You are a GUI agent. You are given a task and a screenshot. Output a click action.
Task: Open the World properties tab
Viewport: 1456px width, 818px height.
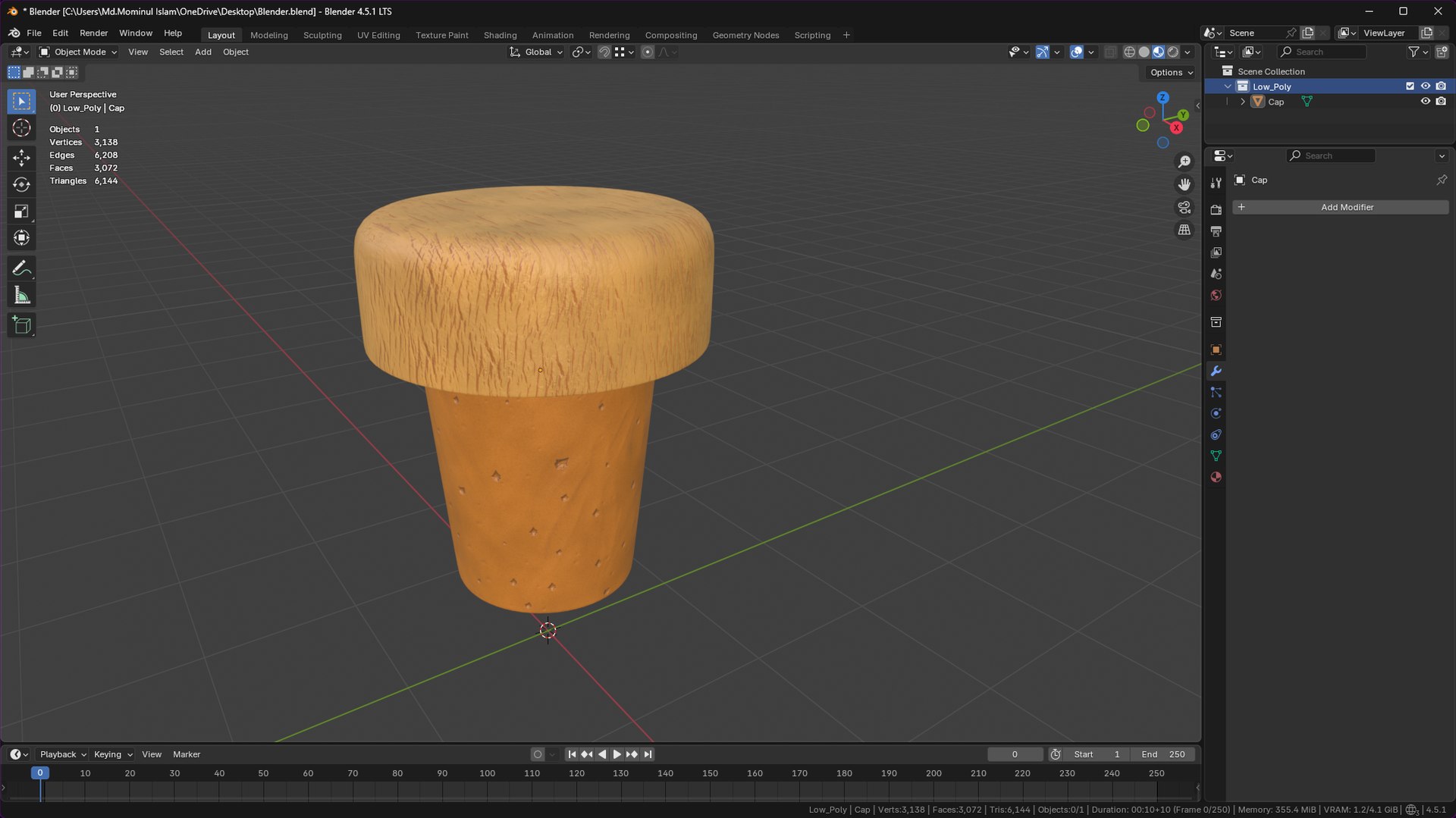pos(1216,295)
